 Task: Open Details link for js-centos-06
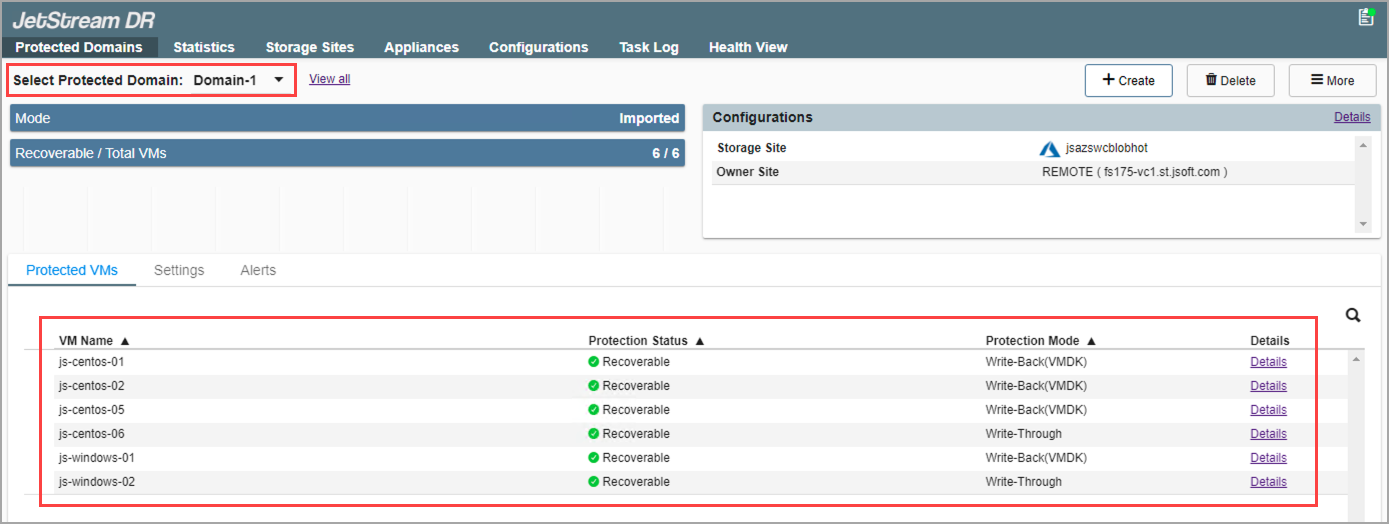[x=1268, y=434]
